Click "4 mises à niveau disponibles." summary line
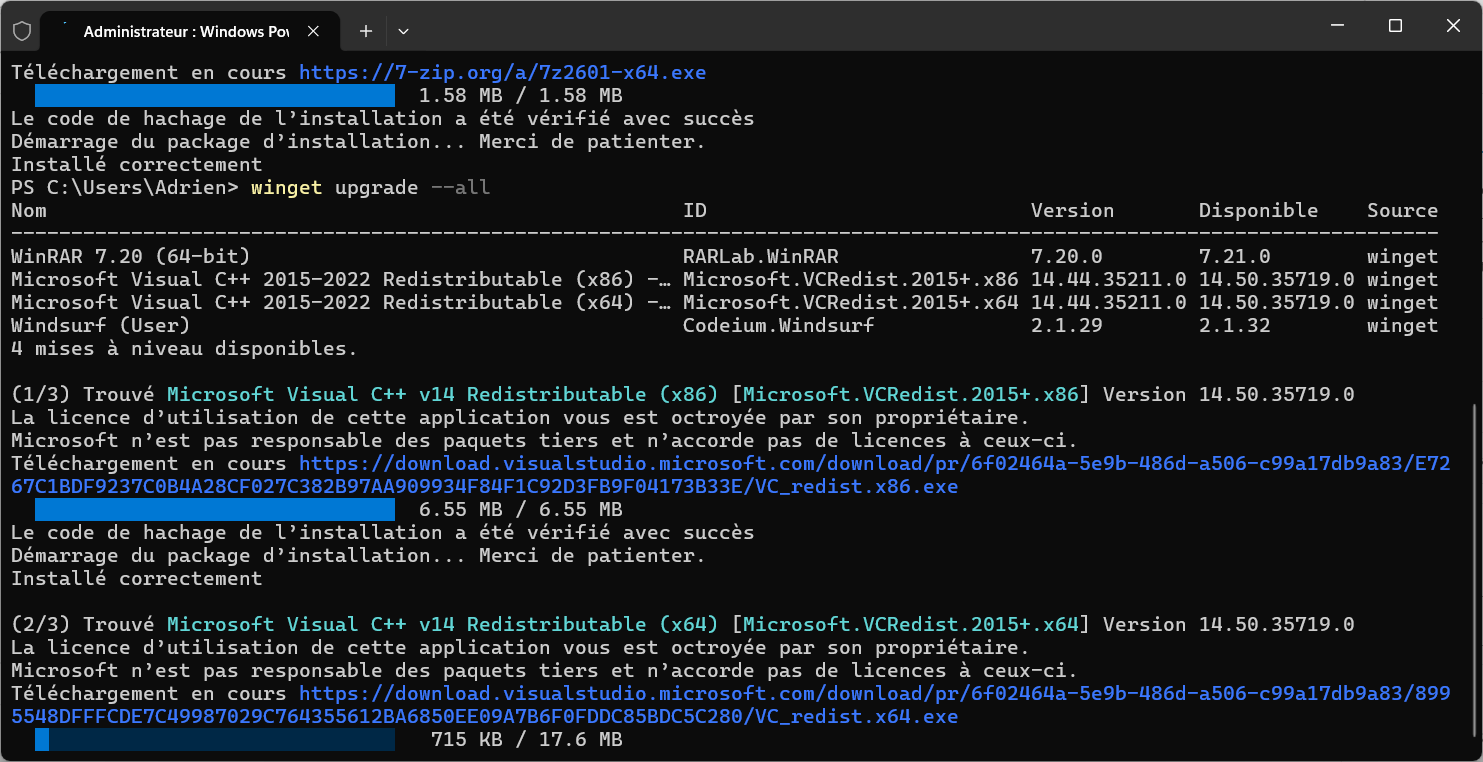The height and width of the screenshot is (762, 1483). 185,349
